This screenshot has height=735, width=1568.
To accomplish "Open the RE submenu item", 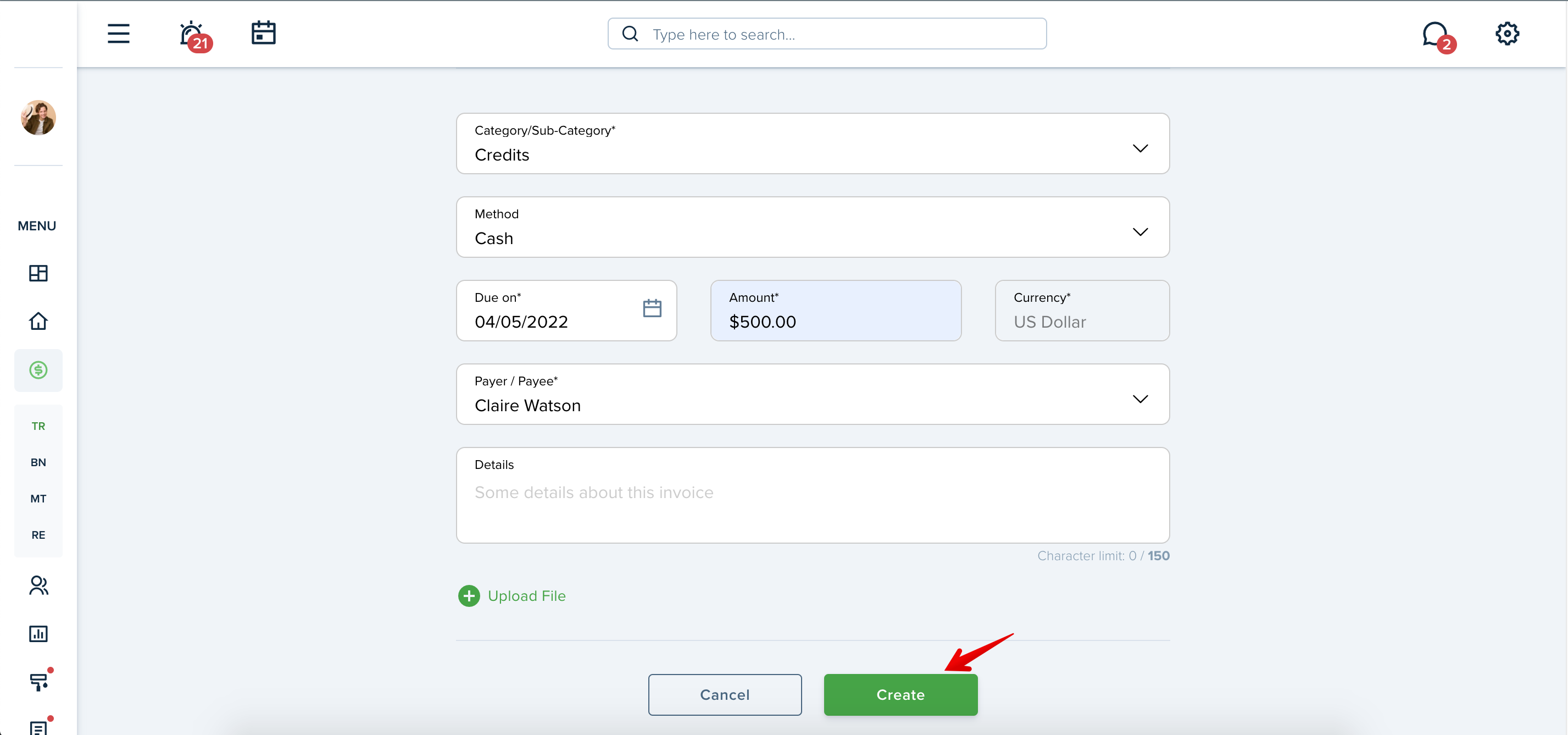I will 38,535.
